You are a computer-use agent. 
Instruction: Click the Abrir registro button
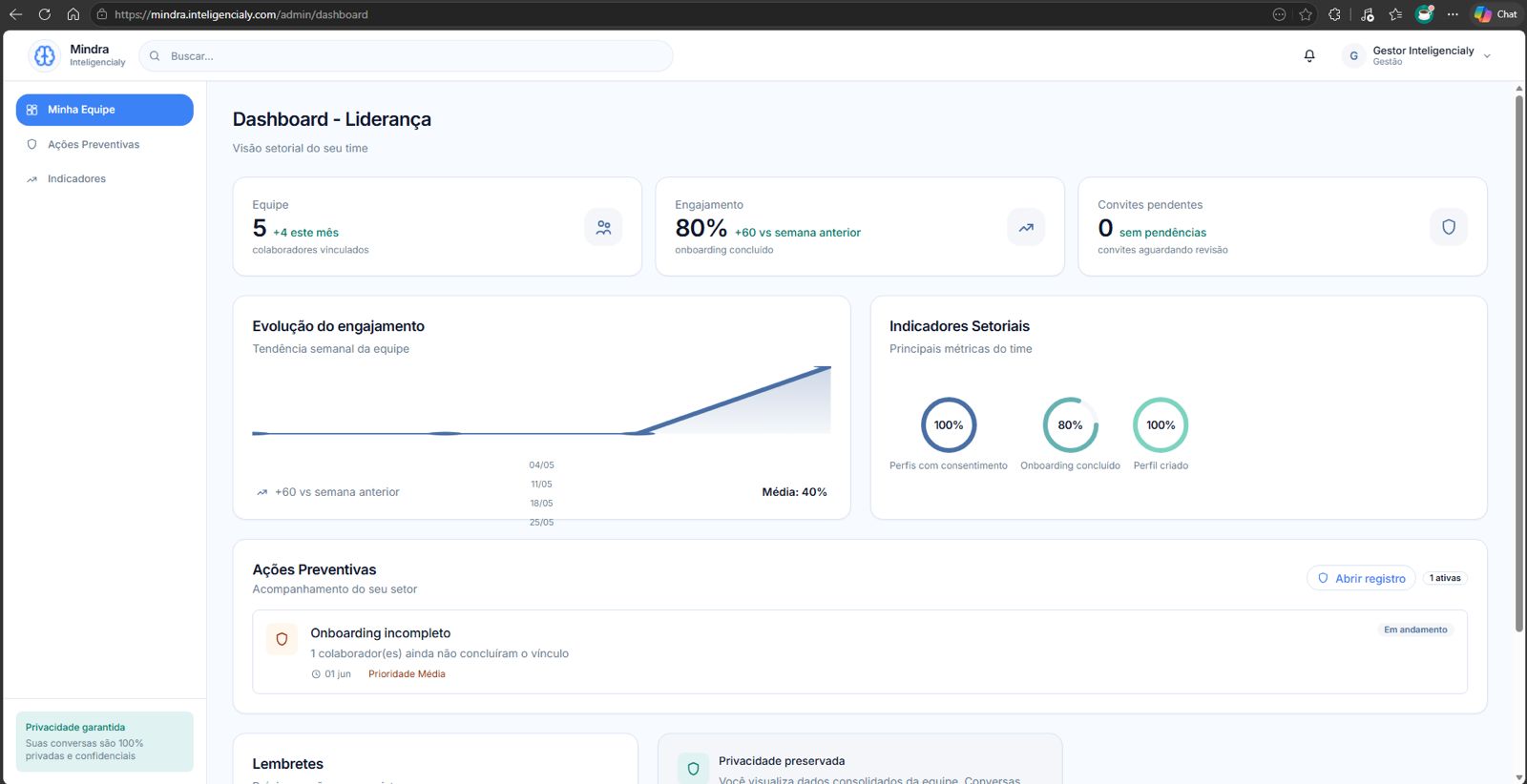tap(1361, 578)
